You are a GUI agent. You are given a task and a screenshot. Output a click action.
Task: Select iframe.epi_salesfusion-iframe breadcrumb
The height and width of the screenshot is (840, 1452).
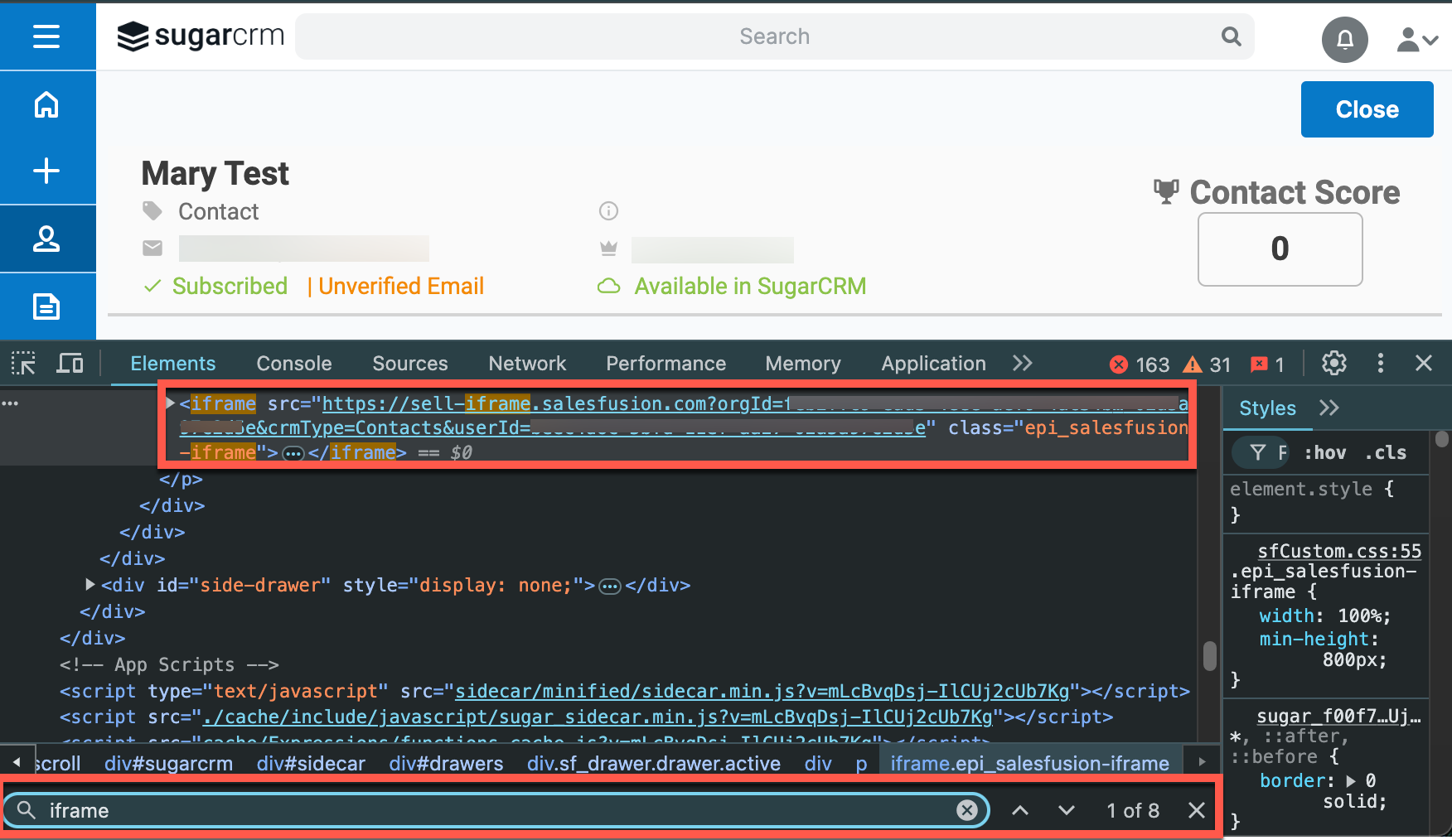pos(1029,763)
